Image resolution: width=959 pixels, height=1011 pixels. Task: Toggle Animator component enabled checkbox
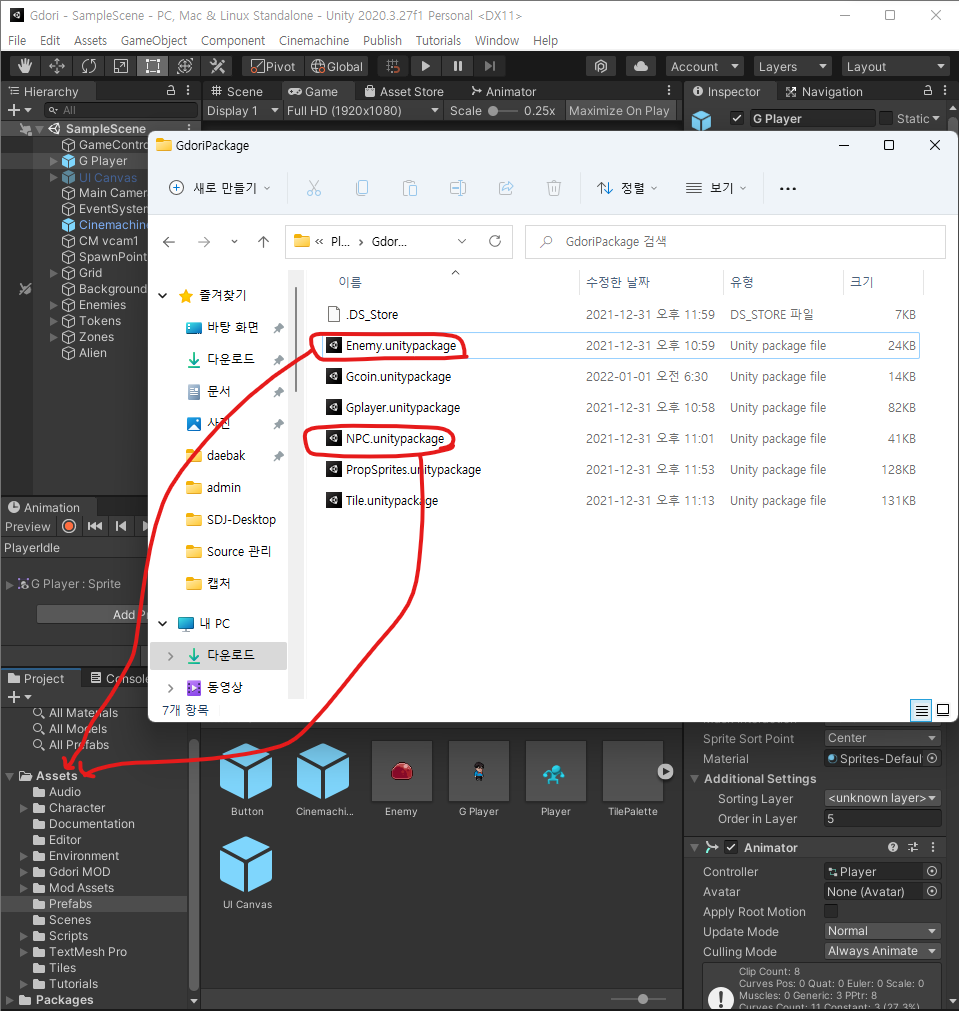[731, 847]
